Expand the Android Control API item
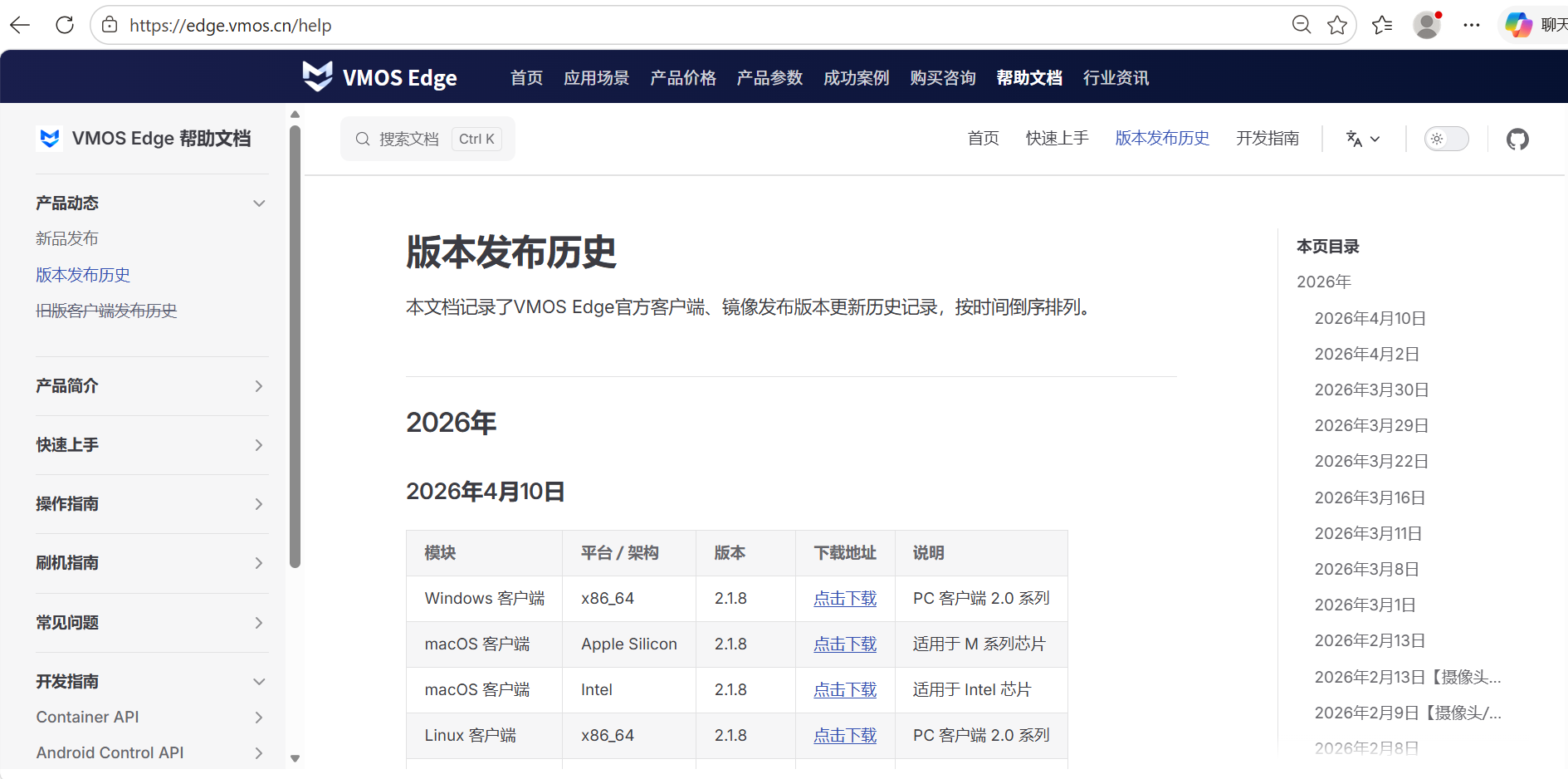 pos(259,752)
